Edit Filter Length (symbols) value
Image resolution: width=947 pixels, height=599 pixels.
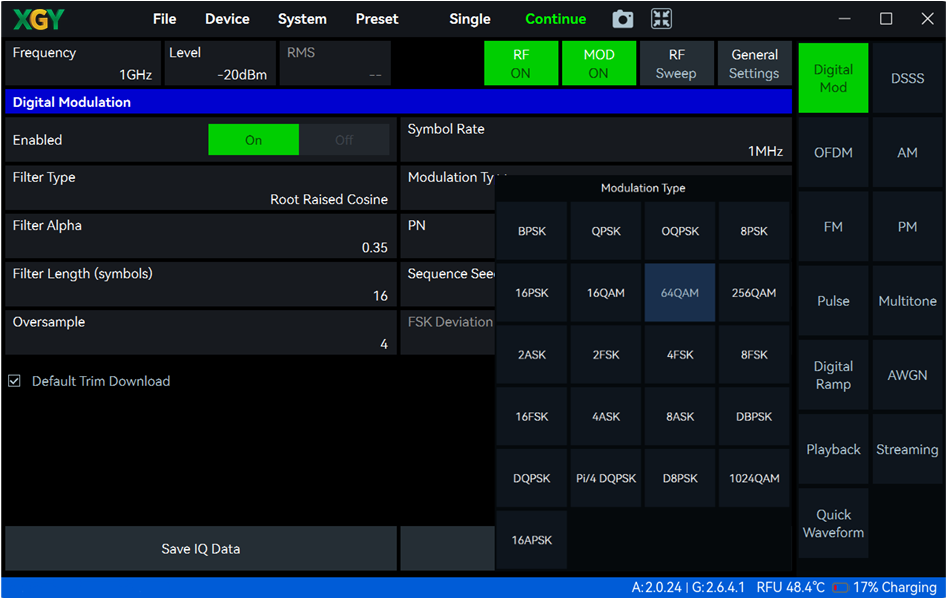201,284
